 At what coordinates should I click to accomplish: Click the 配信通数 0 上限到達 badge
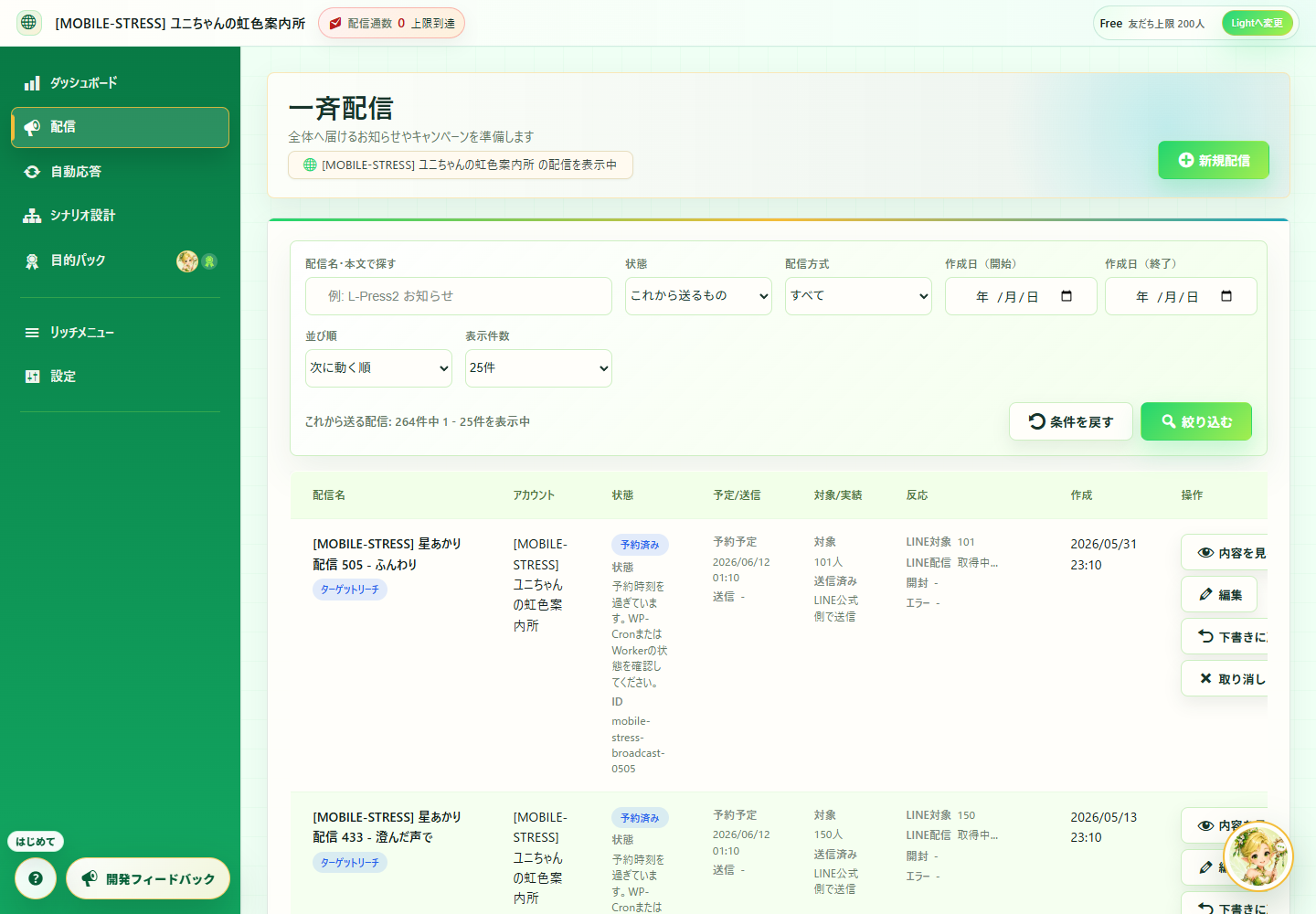coord(391,23)
